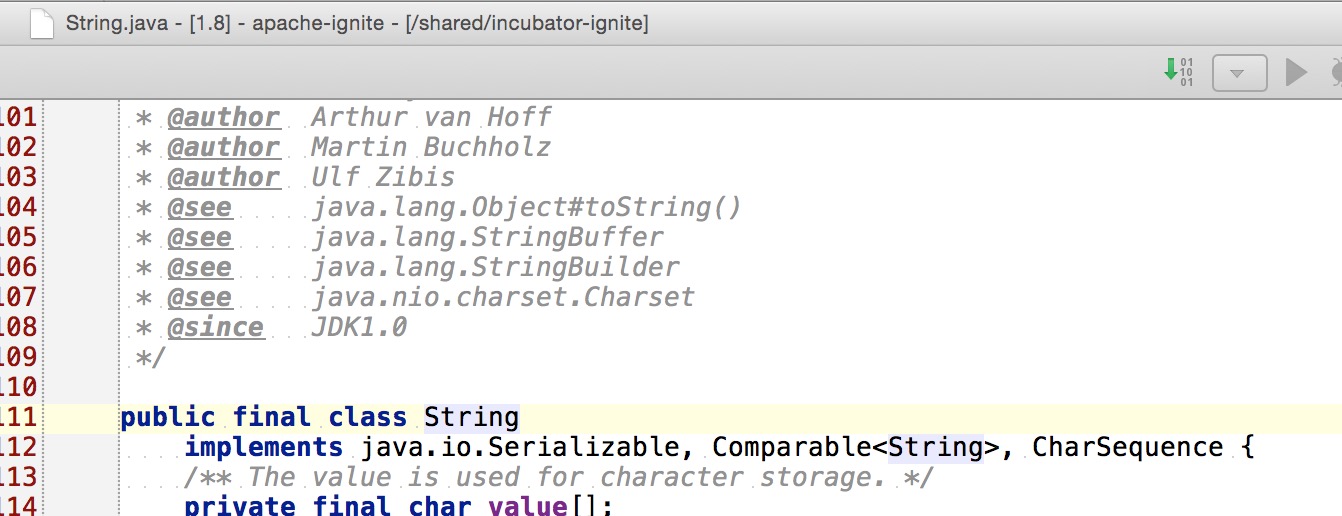Click java.nio.charset.Charset reference
This screenshot has height=516, width=1342.
point(503,297)
